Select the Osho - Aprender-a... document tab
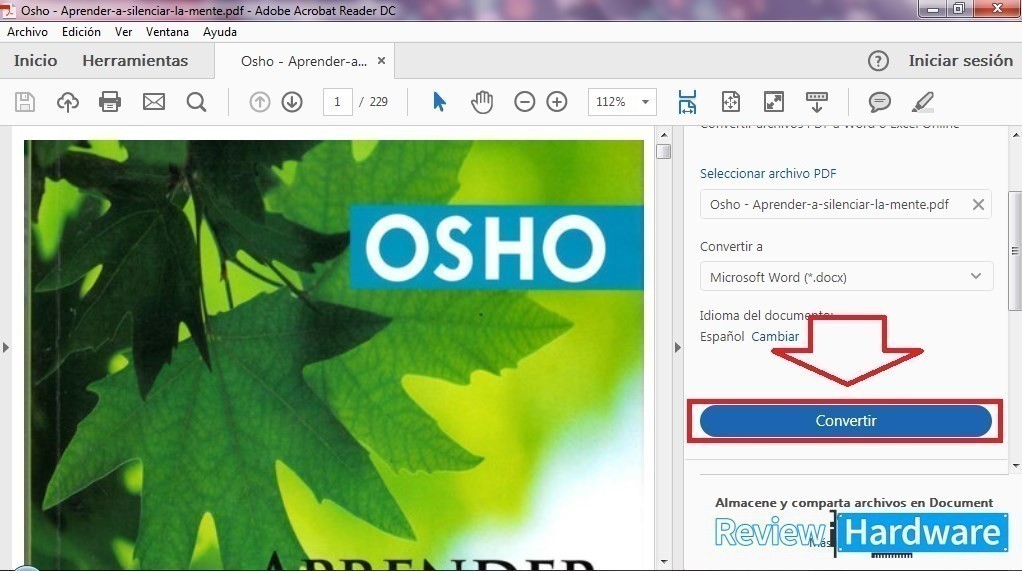Image resolution: width=1022 pixels, height=571 pixels. click(304, 61)
